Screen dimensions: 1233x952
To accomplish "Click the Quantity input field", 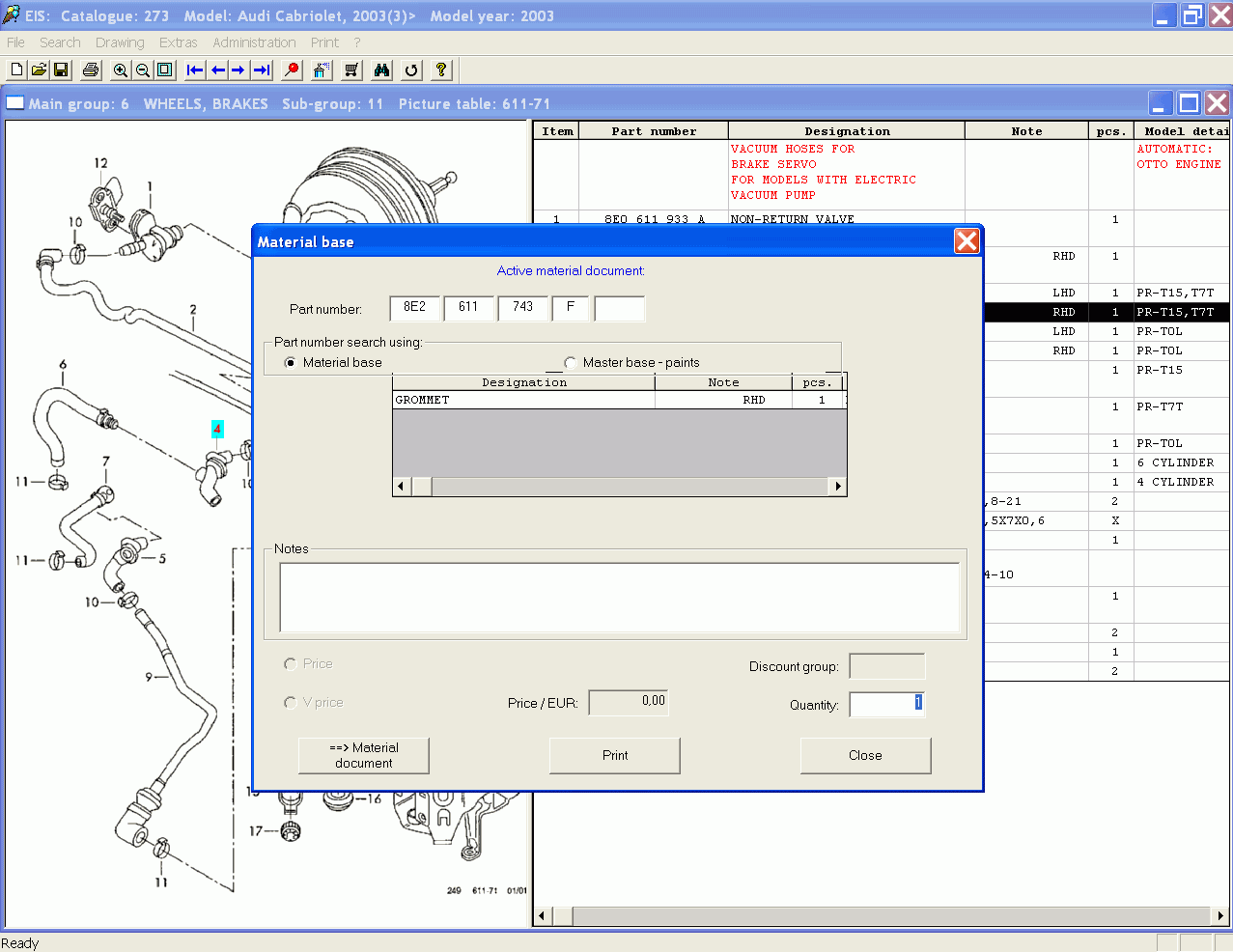I will (x=887, y=704).
